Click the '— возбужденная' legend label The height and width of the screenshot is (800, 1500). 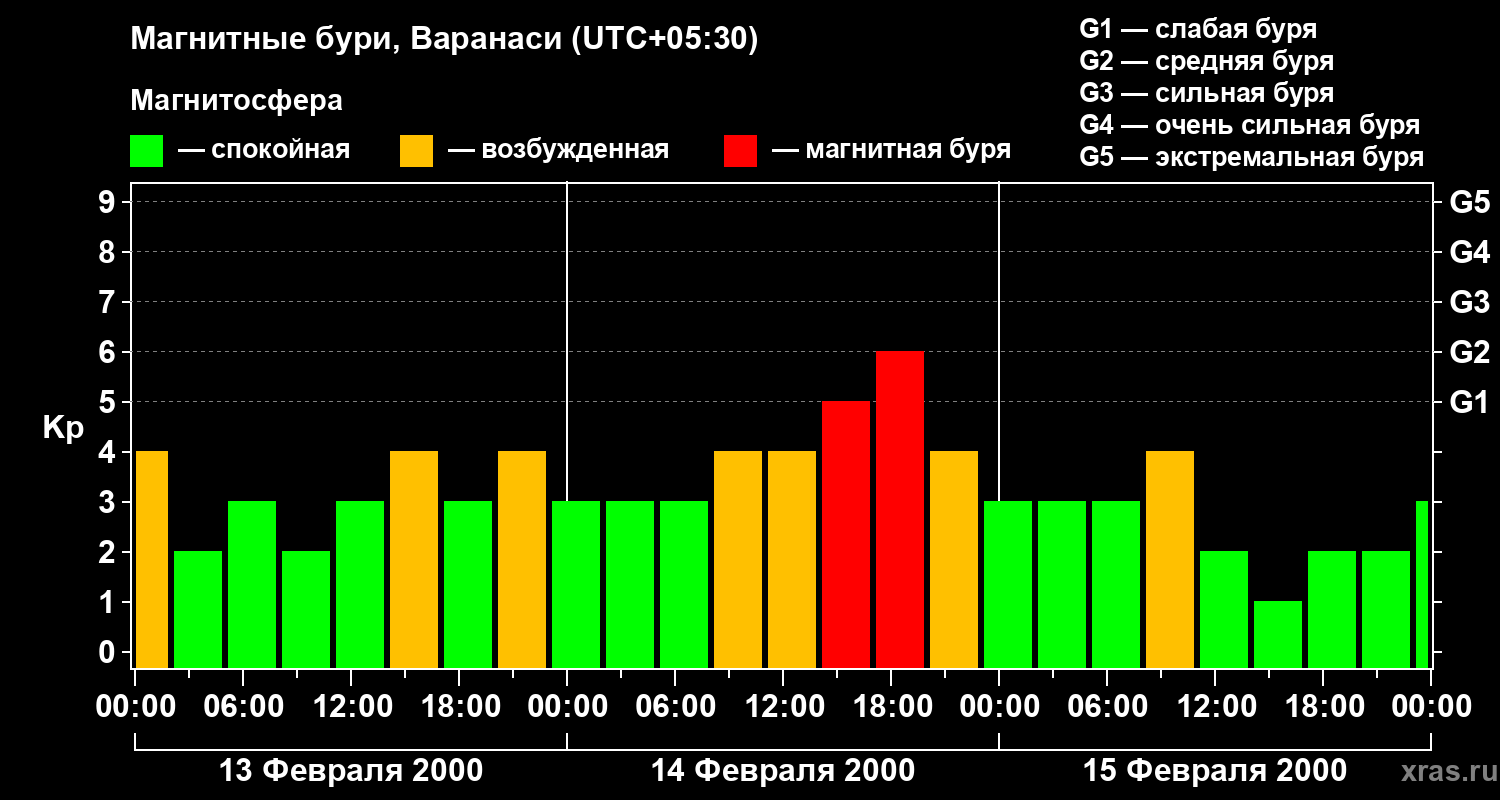[x=558, y=150]
